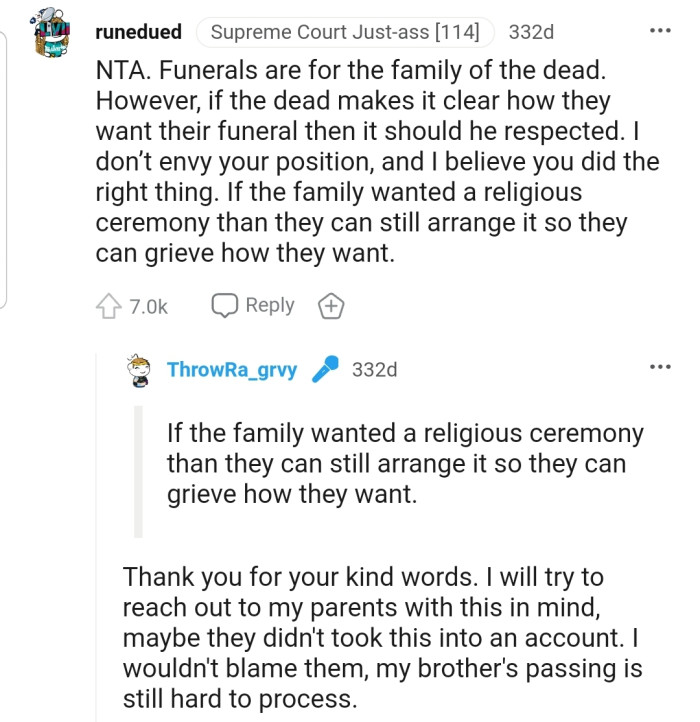The height and width of the screenshot is (722, 700).
Task: Click the 7.0k vote count
Action: pyautogui.click(x=148, y=307)
